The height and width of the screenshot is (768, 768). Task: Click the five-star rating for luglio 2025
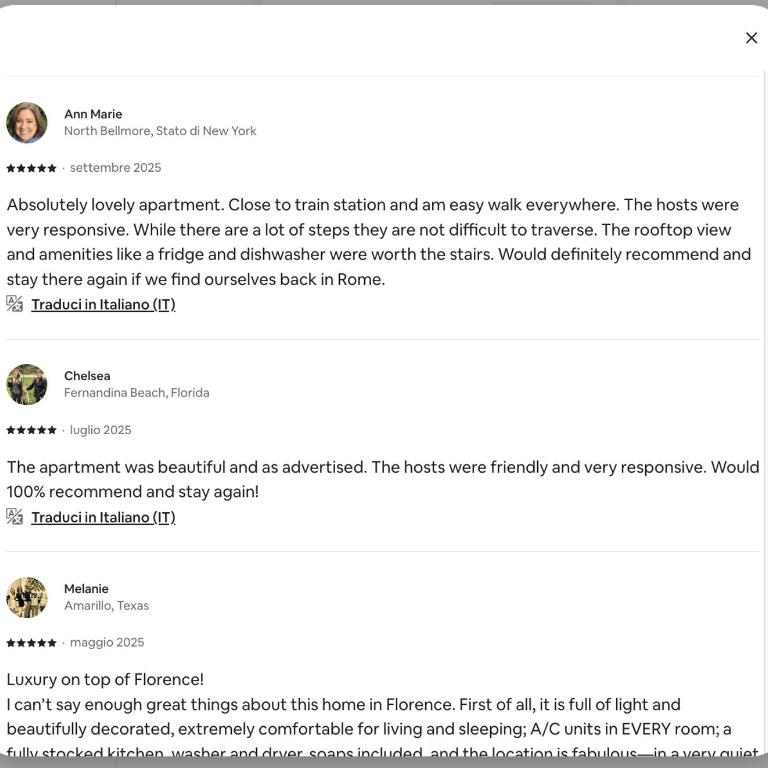(31, 430)
